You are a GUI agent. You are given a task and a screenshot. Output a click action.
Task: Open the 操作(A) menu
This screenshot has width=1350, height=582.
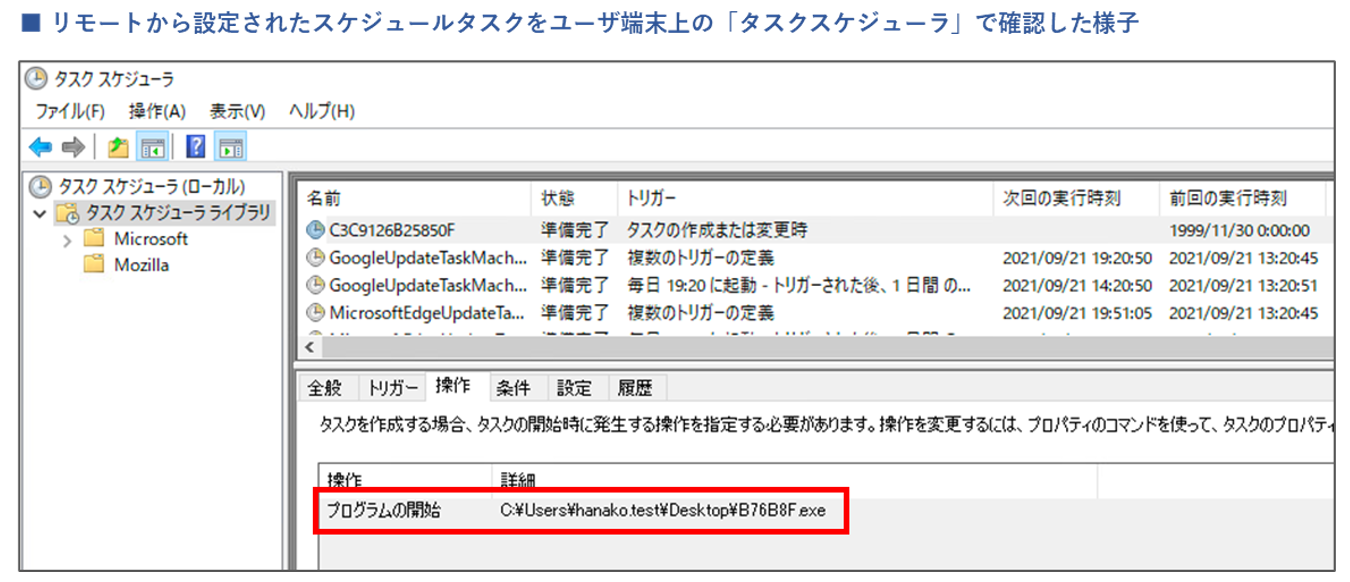tap(157, 111)
